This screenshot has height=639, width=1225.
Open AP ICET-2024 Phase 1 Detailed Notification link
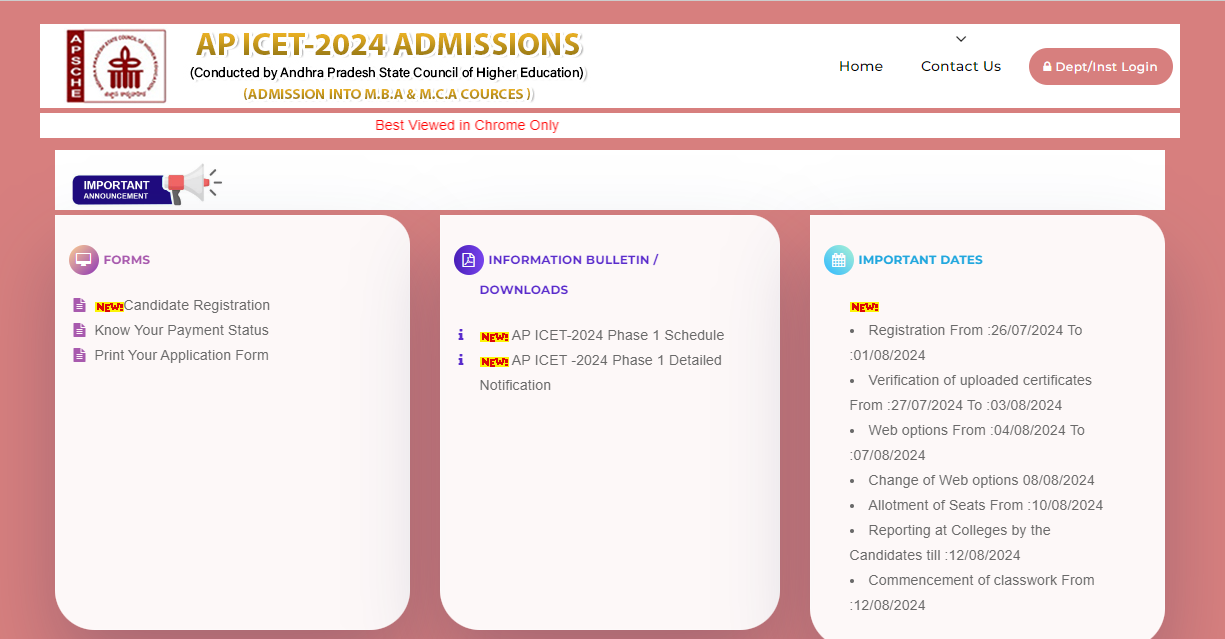point(600,372)
